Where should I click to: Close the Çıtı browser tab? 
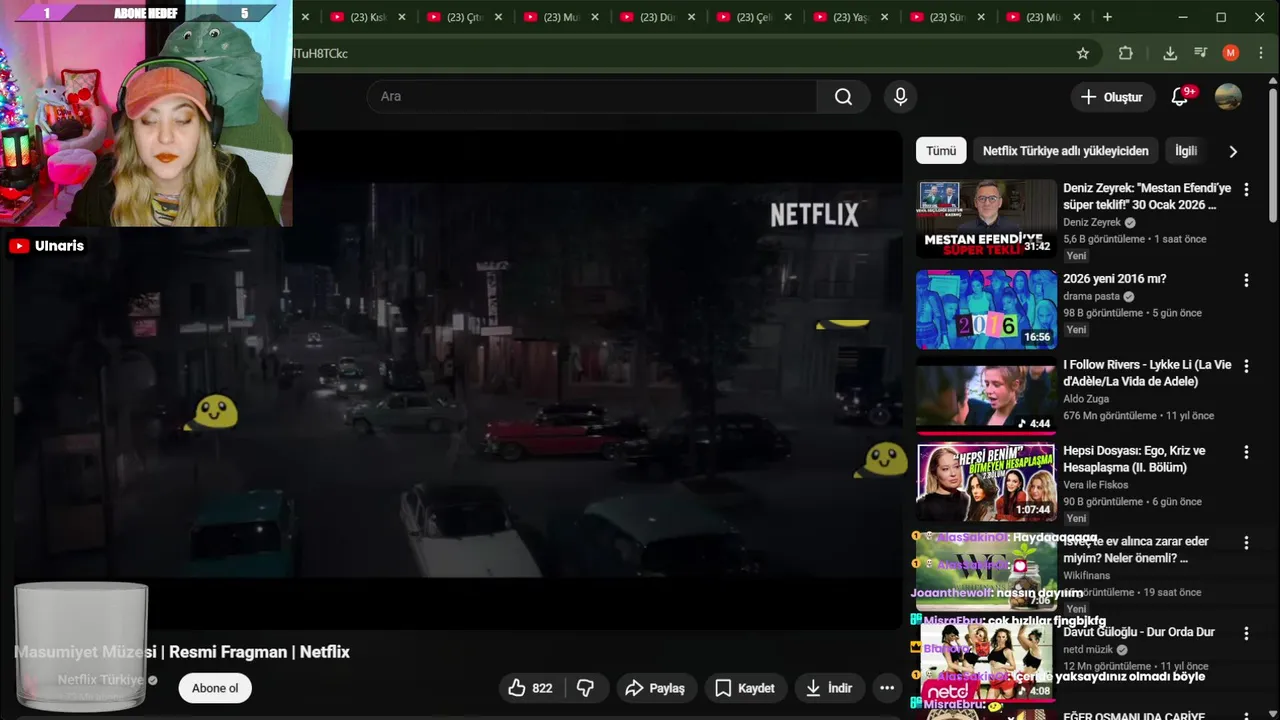coord(498,17)
